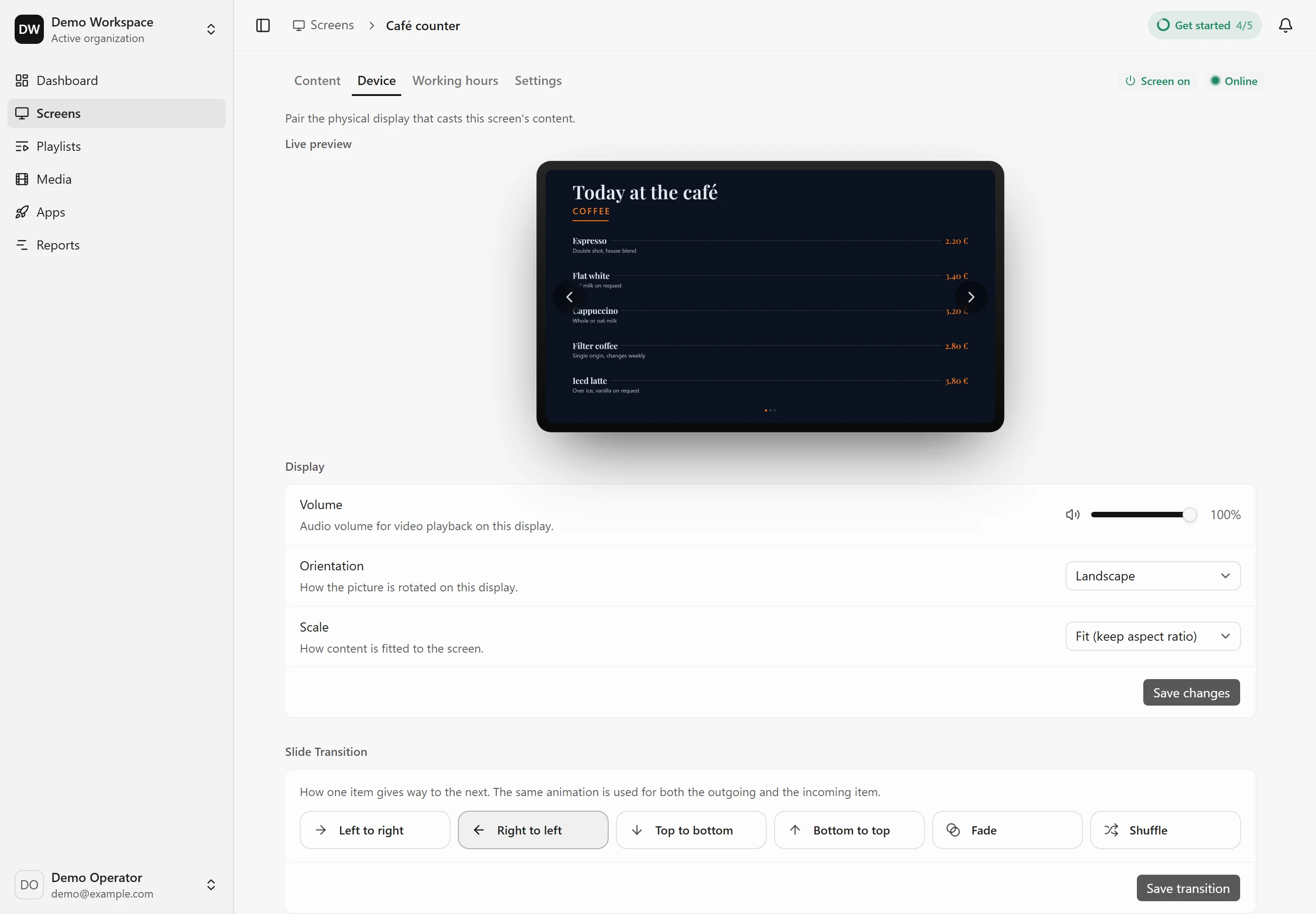Switch to the Settings tab
The height and width of the screenshot is (914, 1316).
click(538, 81)
